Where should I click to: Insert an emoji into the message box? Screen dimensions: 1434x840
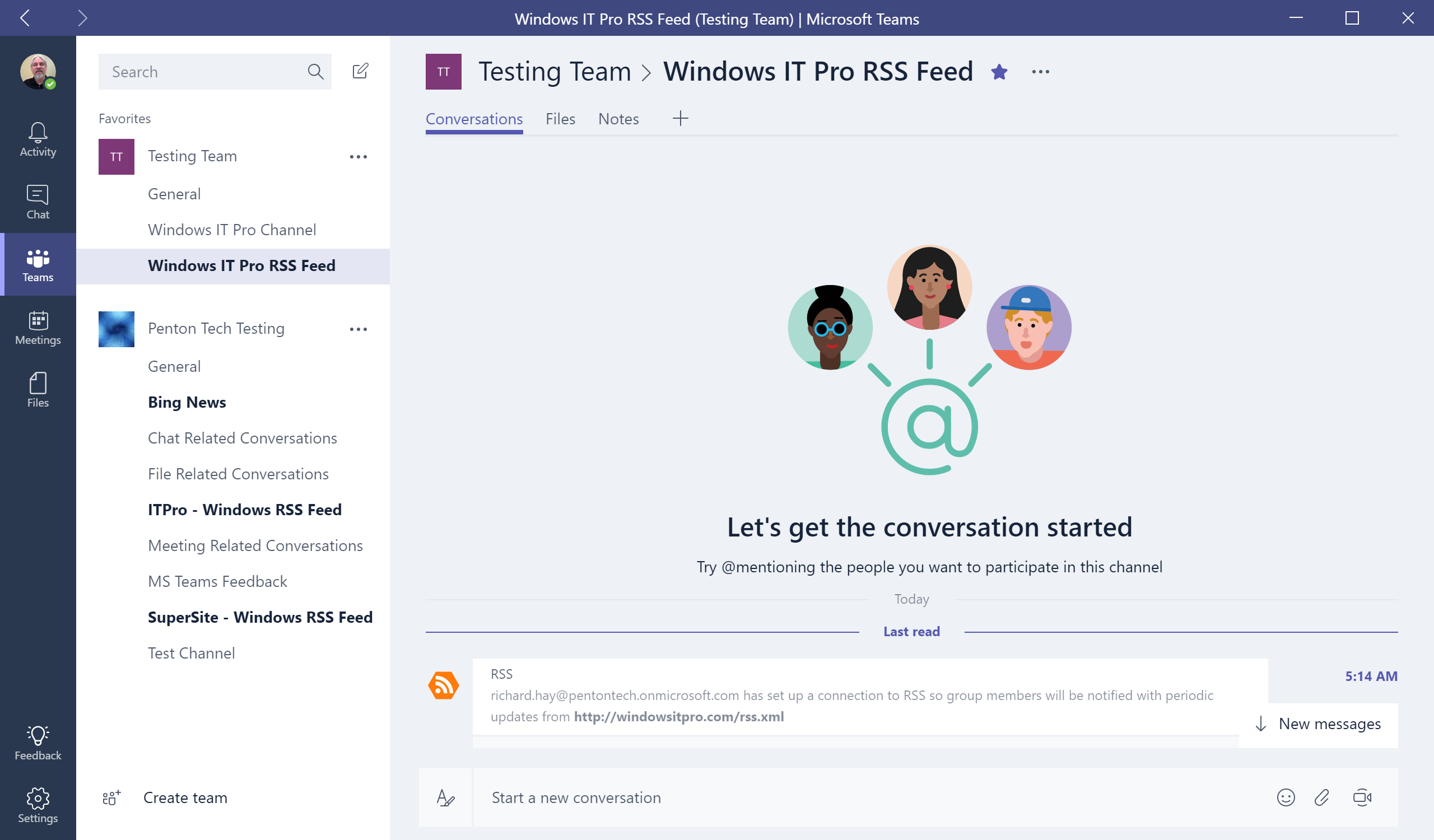[x=1286, y=797]
